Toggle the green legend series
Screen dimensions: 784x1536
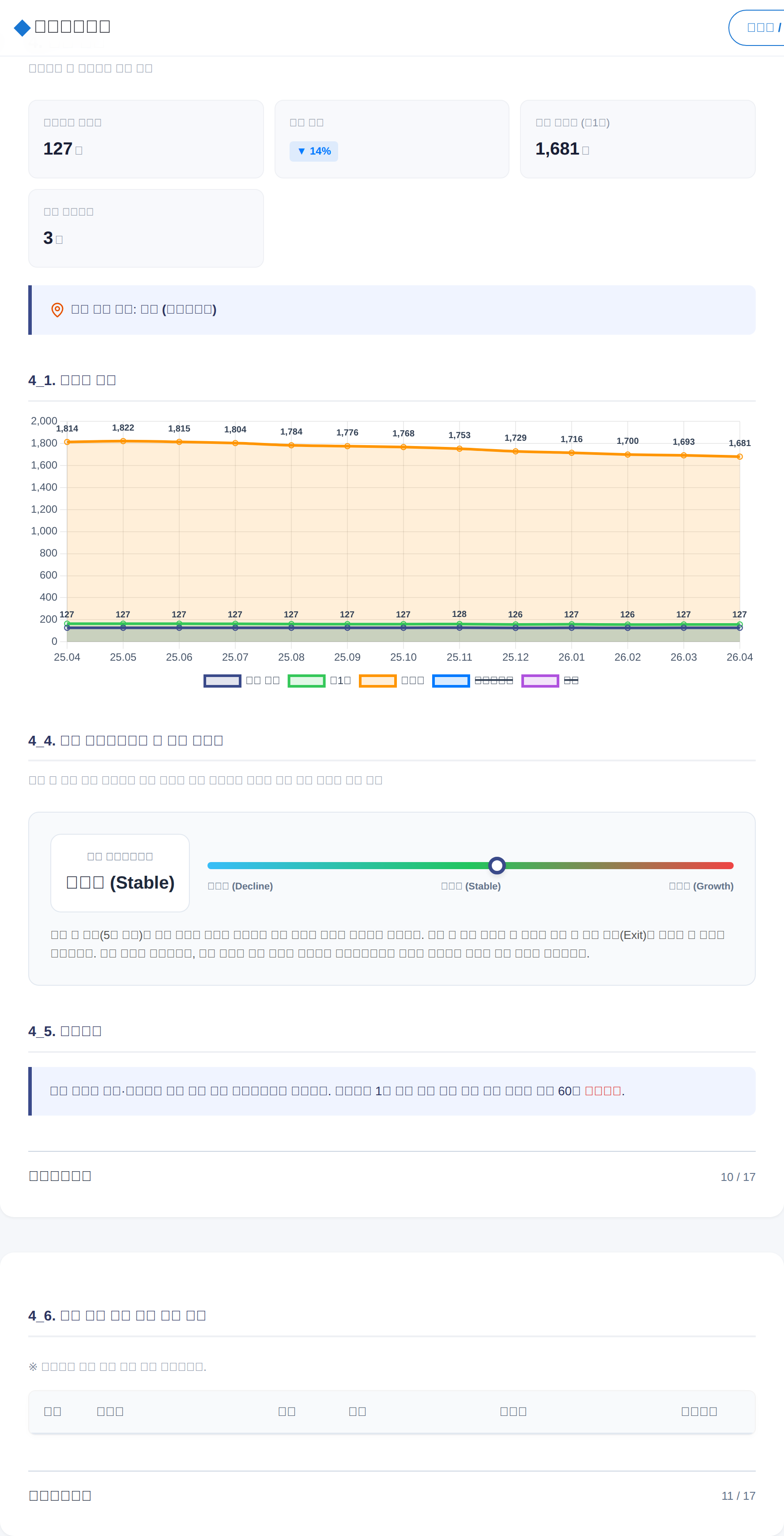319,681
